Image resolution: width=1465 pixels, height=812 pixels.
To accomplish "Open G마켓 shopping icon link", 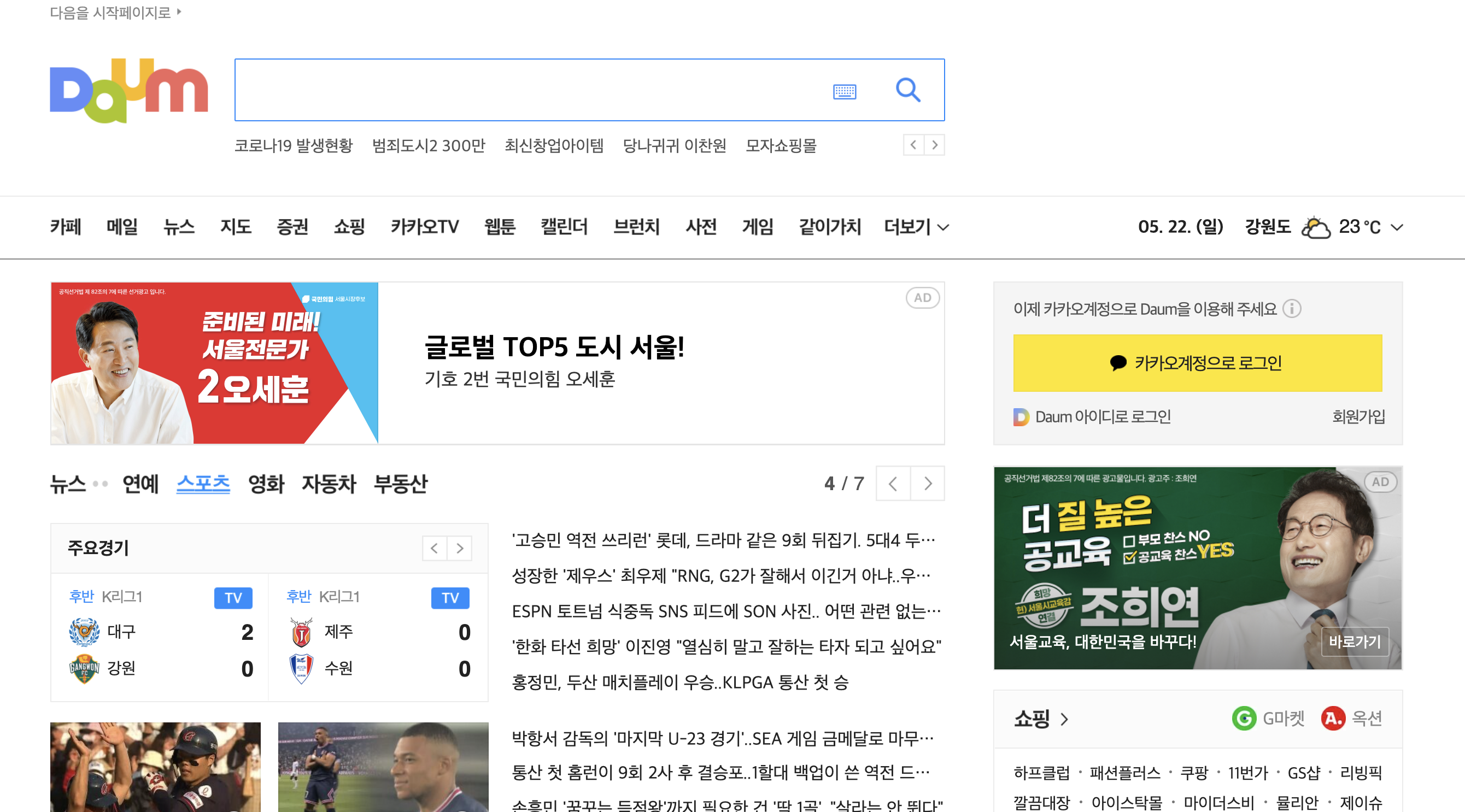I will [x=1244, y=718].
